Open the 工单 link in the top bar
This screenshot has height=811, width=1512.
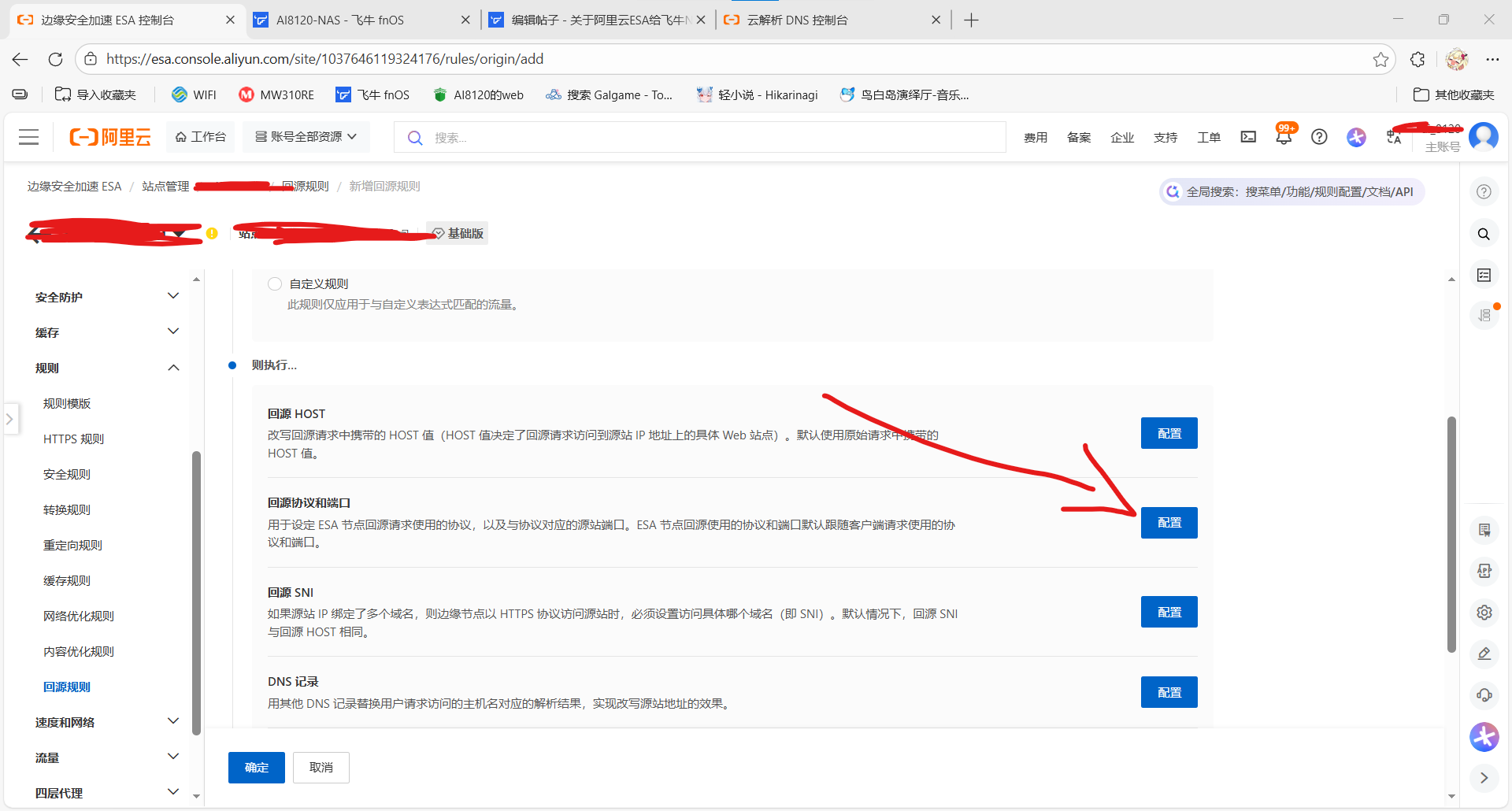tap(1209, 137)
